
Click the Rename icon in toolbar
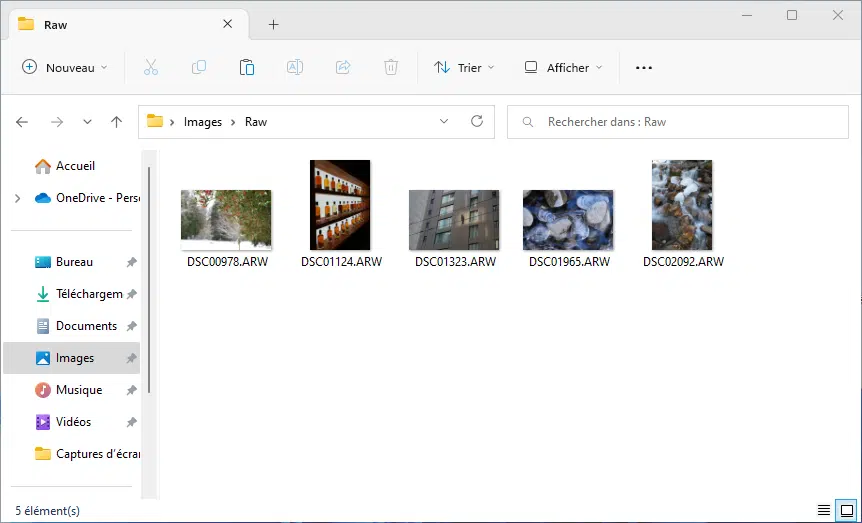tap(295, 68)
